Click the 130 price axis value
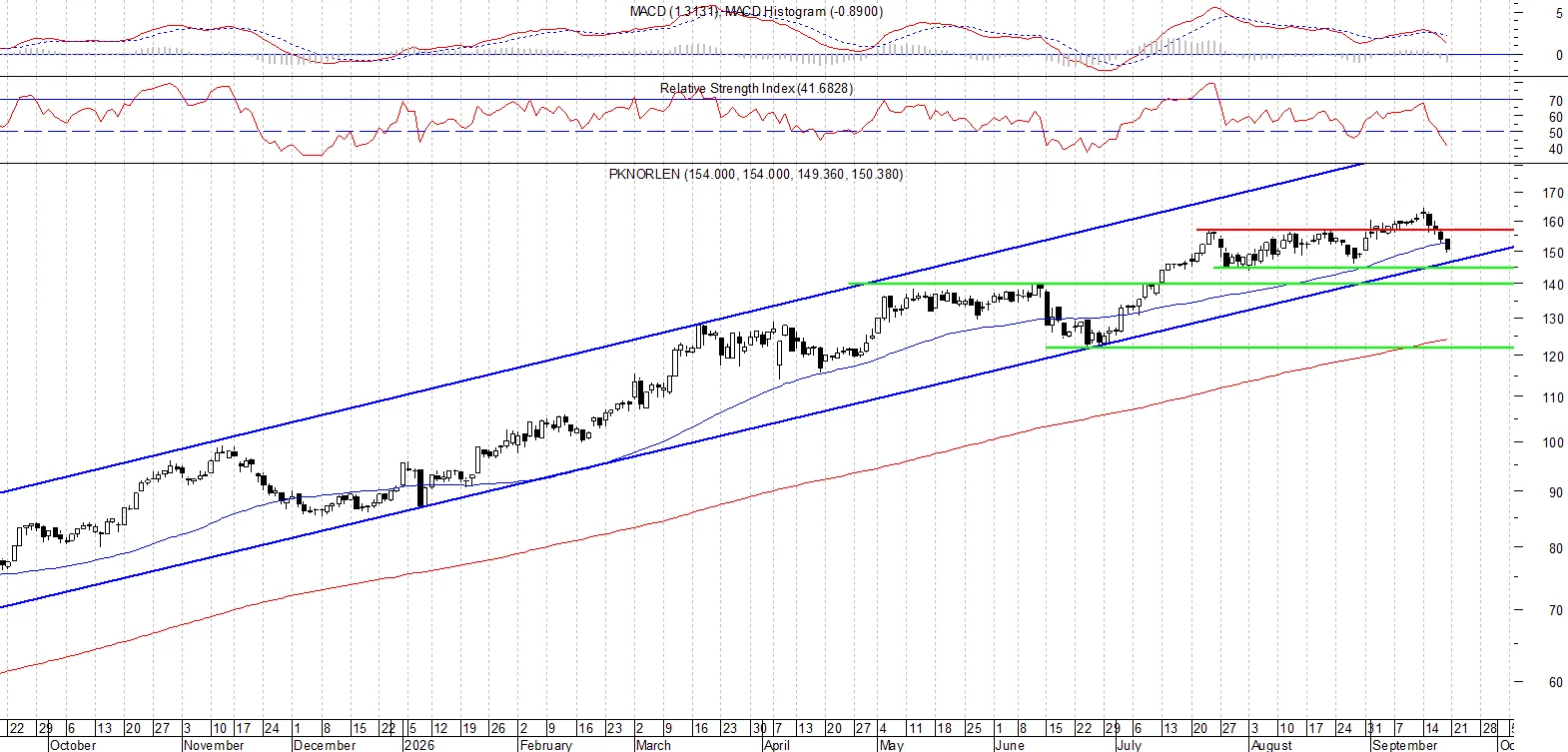This screenshot has height=752, width=1568. (1553, 320)
